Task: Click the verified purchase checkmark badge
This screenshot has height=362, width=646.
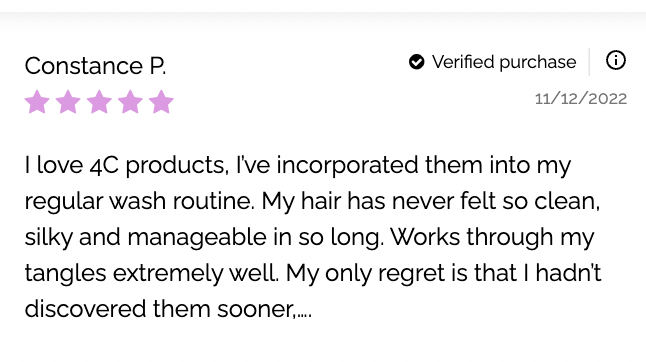Action: pos(417,62)
